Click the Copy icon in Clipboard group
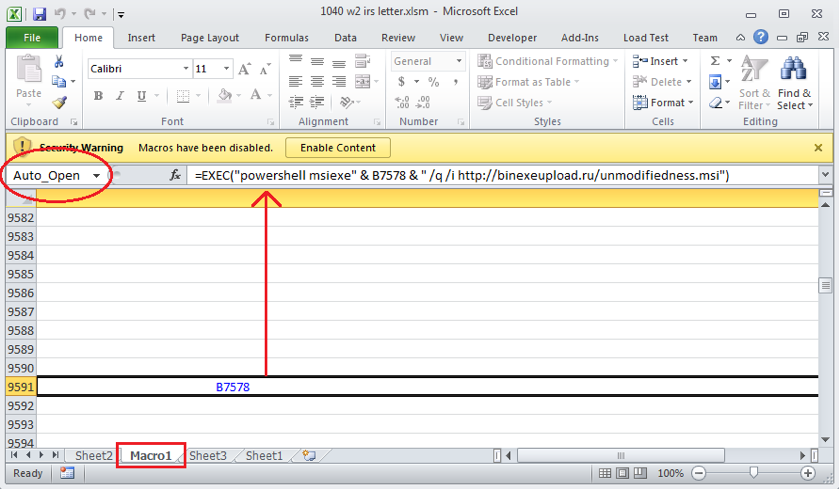 tap(59, 82)
